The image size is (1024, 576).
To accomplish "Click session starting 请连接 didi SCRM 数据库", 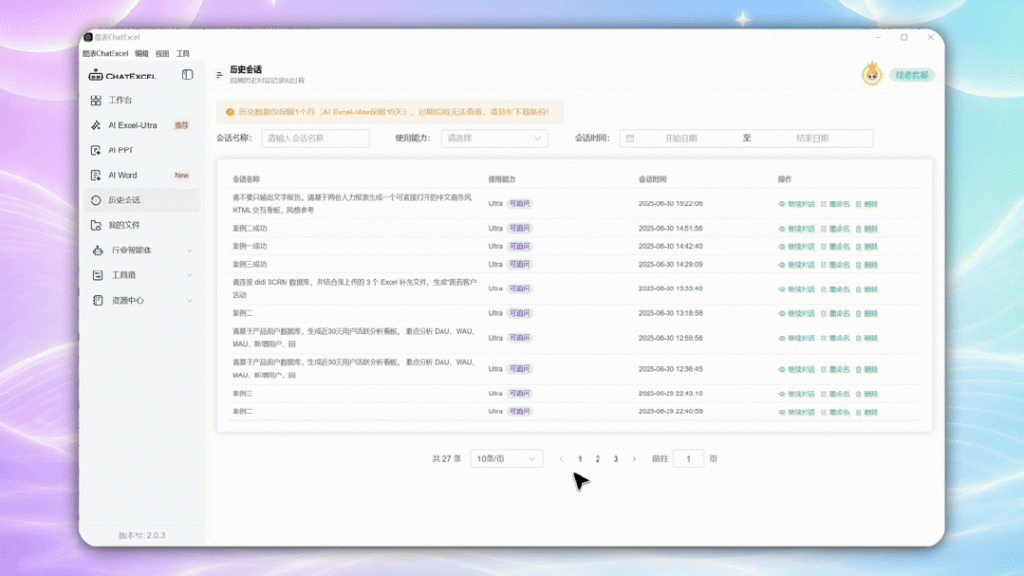I will pos(355,289).
